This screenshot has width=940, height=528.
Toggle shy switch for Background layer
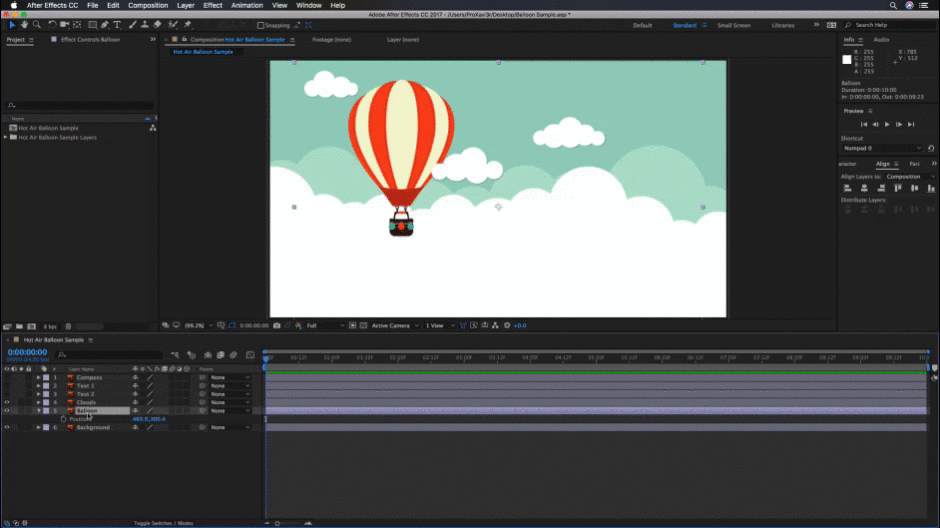[x=135, y=427]
